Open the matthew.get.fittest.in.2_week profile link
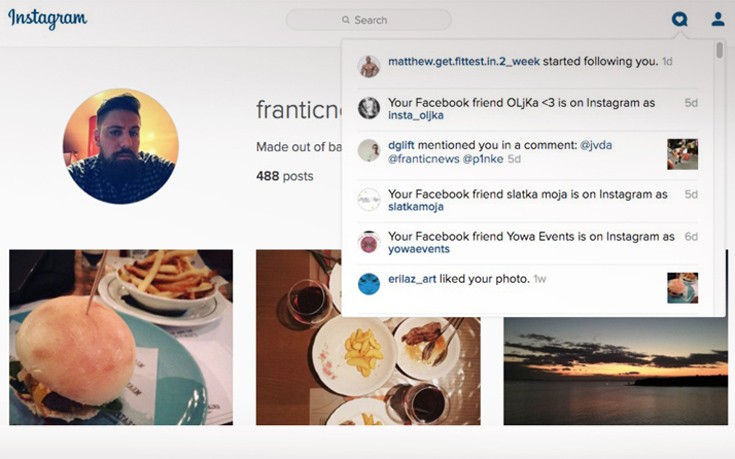 click(463, 62)
